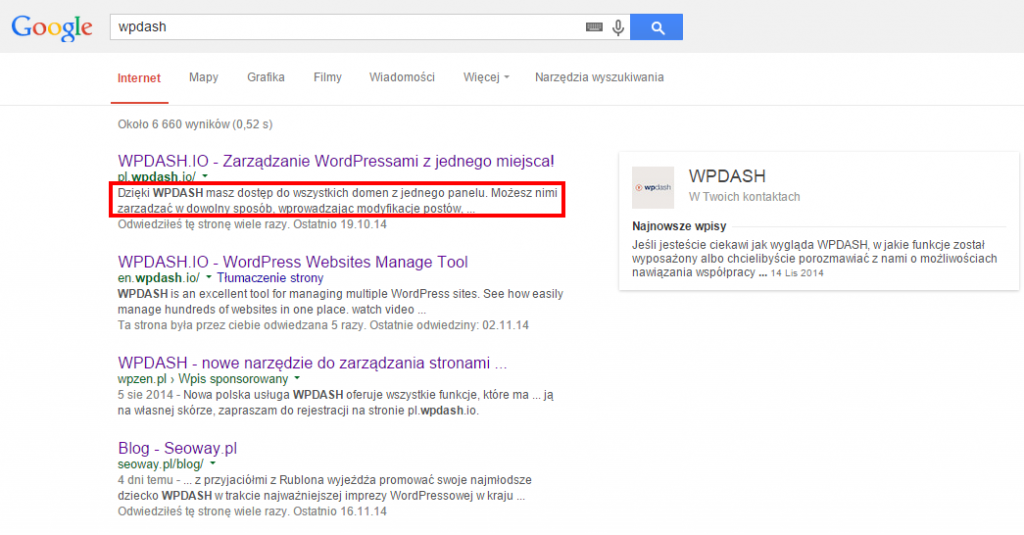This screenshot has width=1024, height=535.
Task: Expand the arrow next to pl.wpdash.io URL
Action: pyautogui.click(x=204, y=176)
